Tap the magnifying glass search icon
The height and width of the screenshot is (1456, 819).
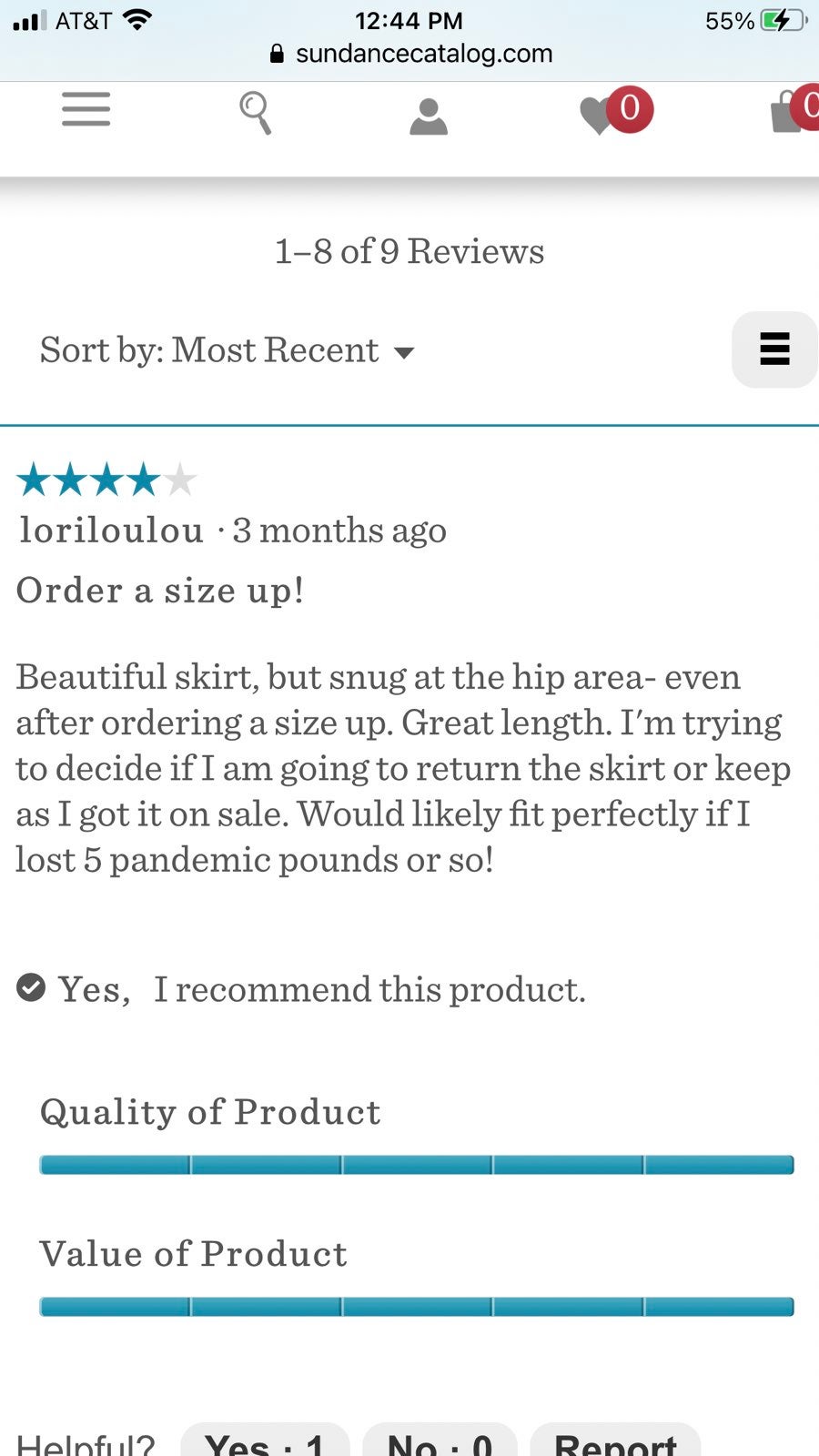click(256, 113)
